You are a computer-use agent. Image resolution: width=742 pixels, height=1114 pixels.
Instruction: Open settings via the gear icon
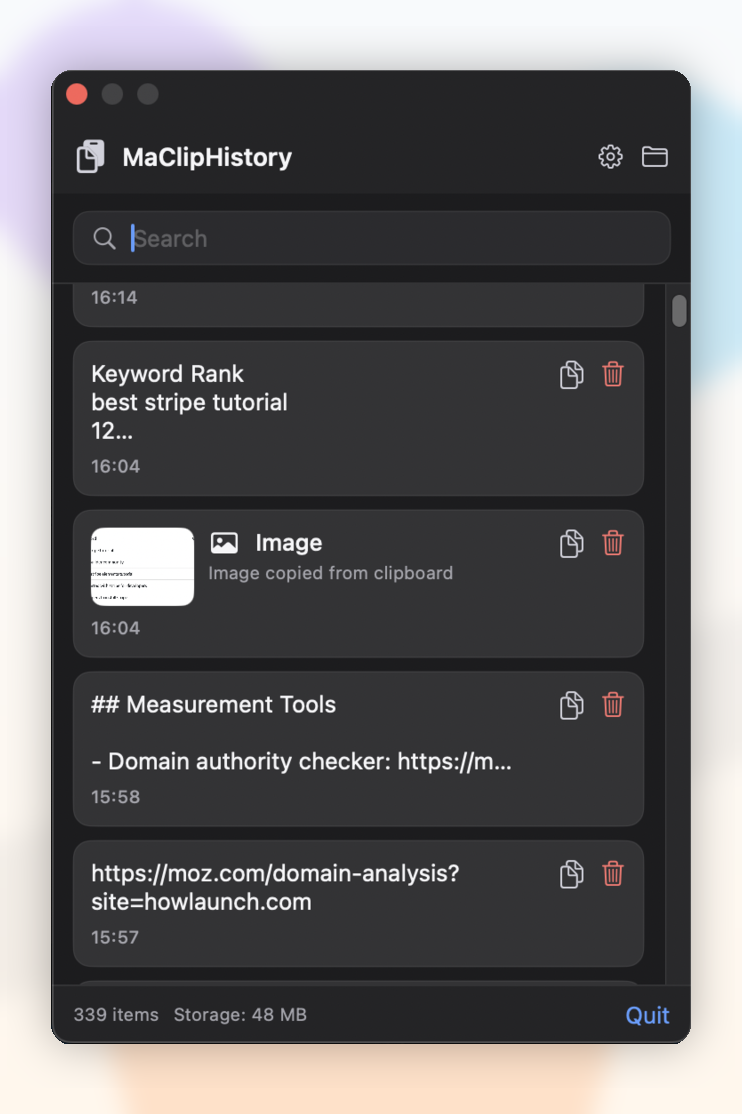click(610, 156)
